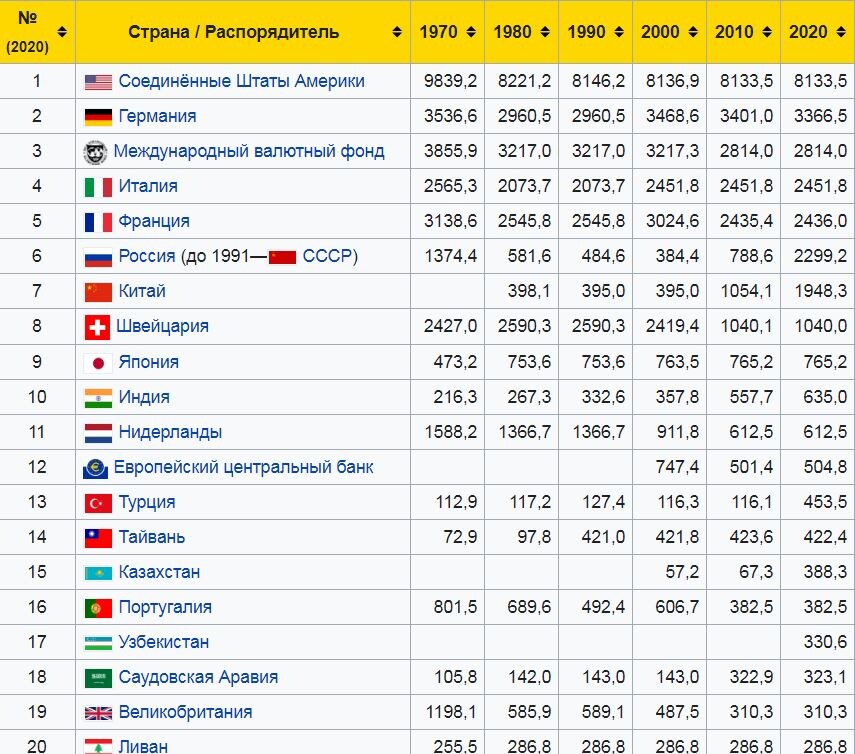
Task: Select the 747,4 value in ECB row
Action: [677, 467]
